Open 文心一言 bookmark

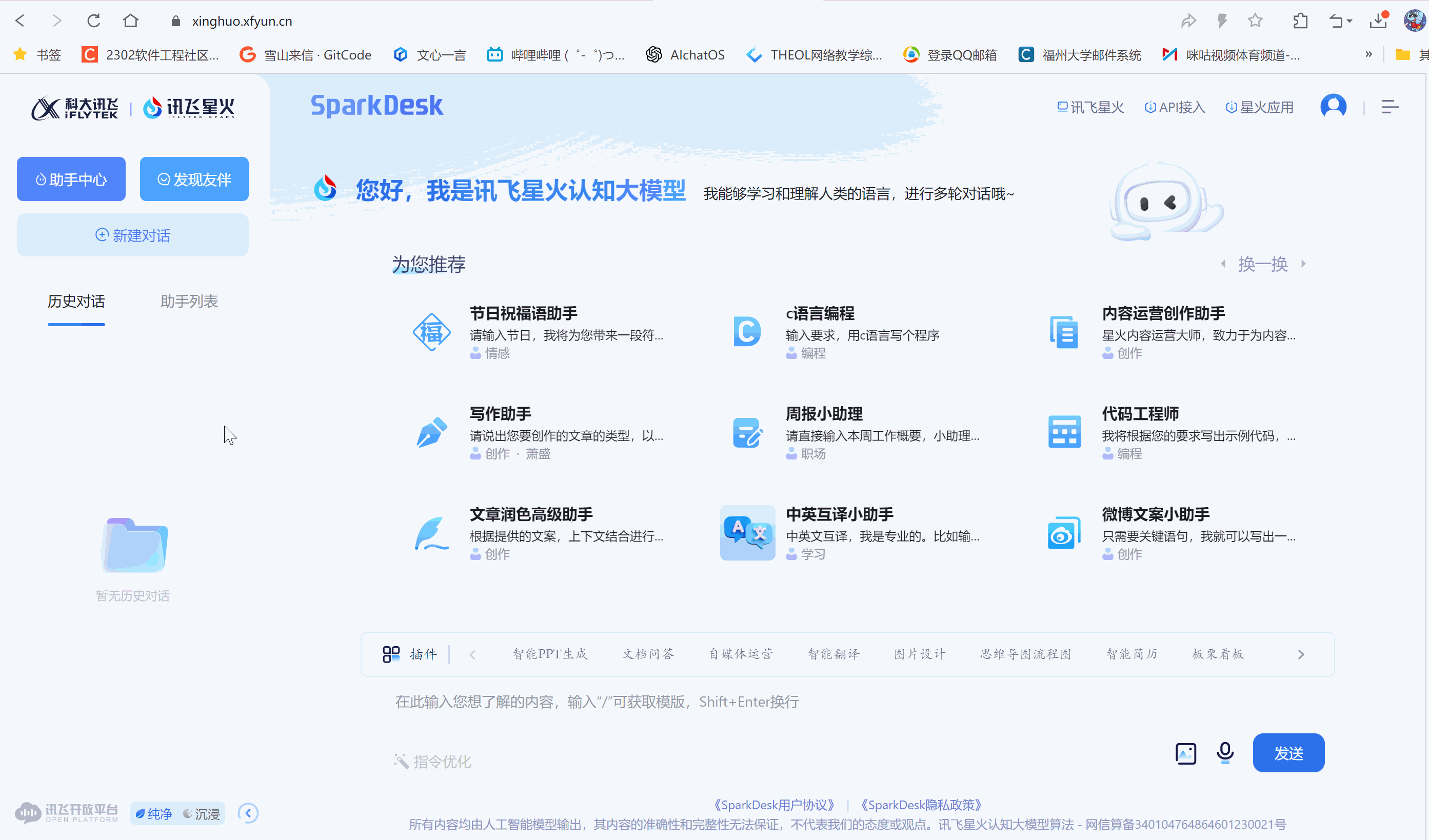429,55
